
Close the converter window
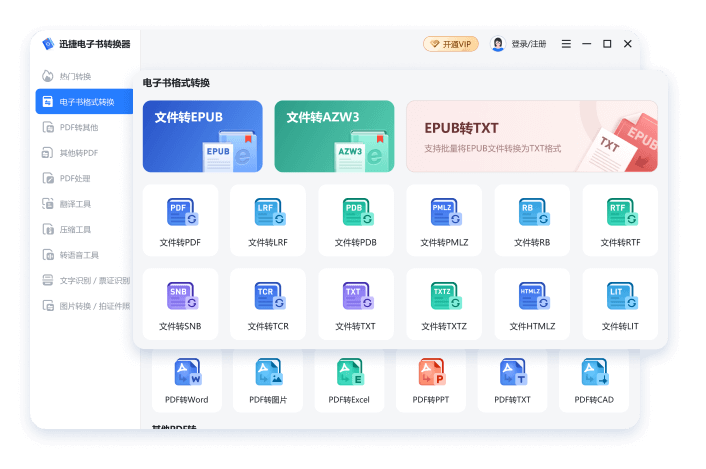coord(628,44)
